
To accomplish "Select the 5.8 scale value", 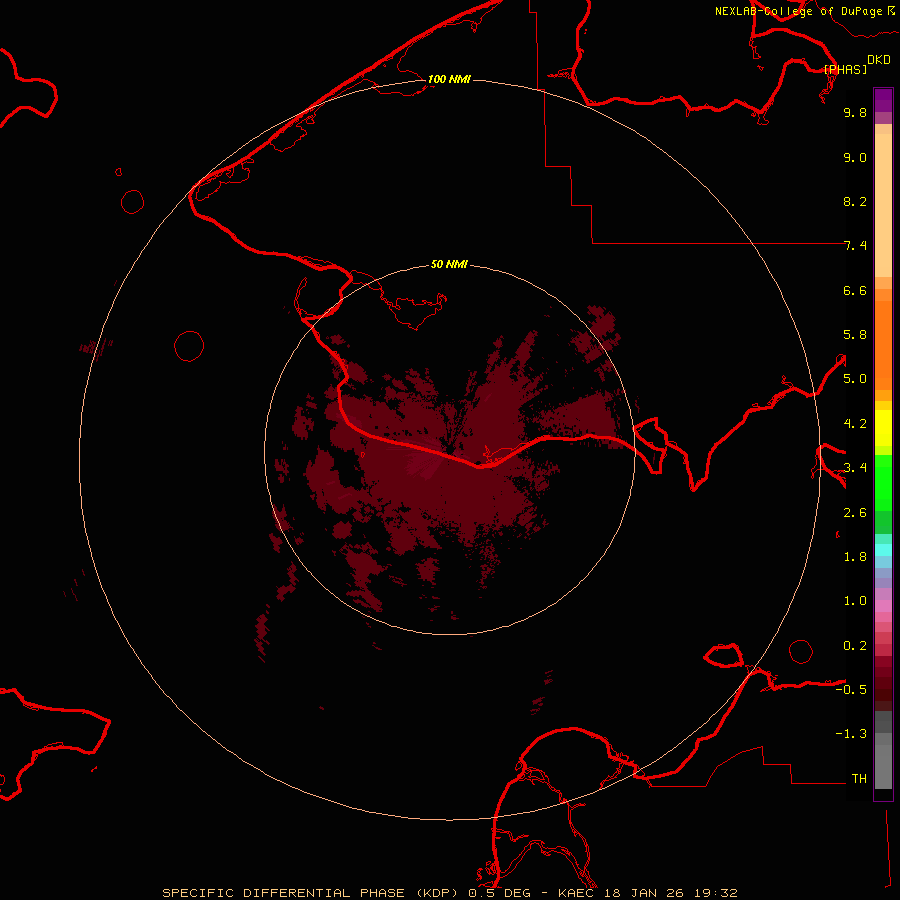I will pos(855,335).
